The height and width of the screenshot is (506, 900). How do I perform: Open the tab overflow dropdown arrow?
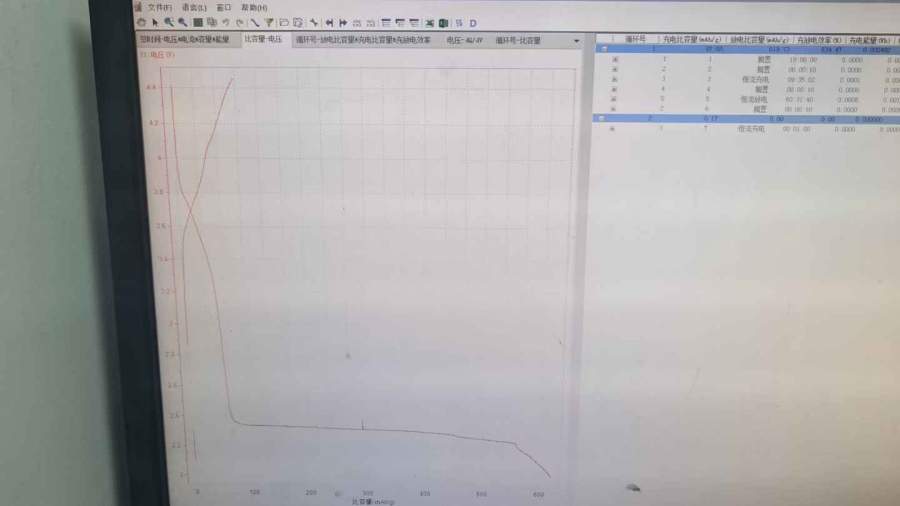576,41
